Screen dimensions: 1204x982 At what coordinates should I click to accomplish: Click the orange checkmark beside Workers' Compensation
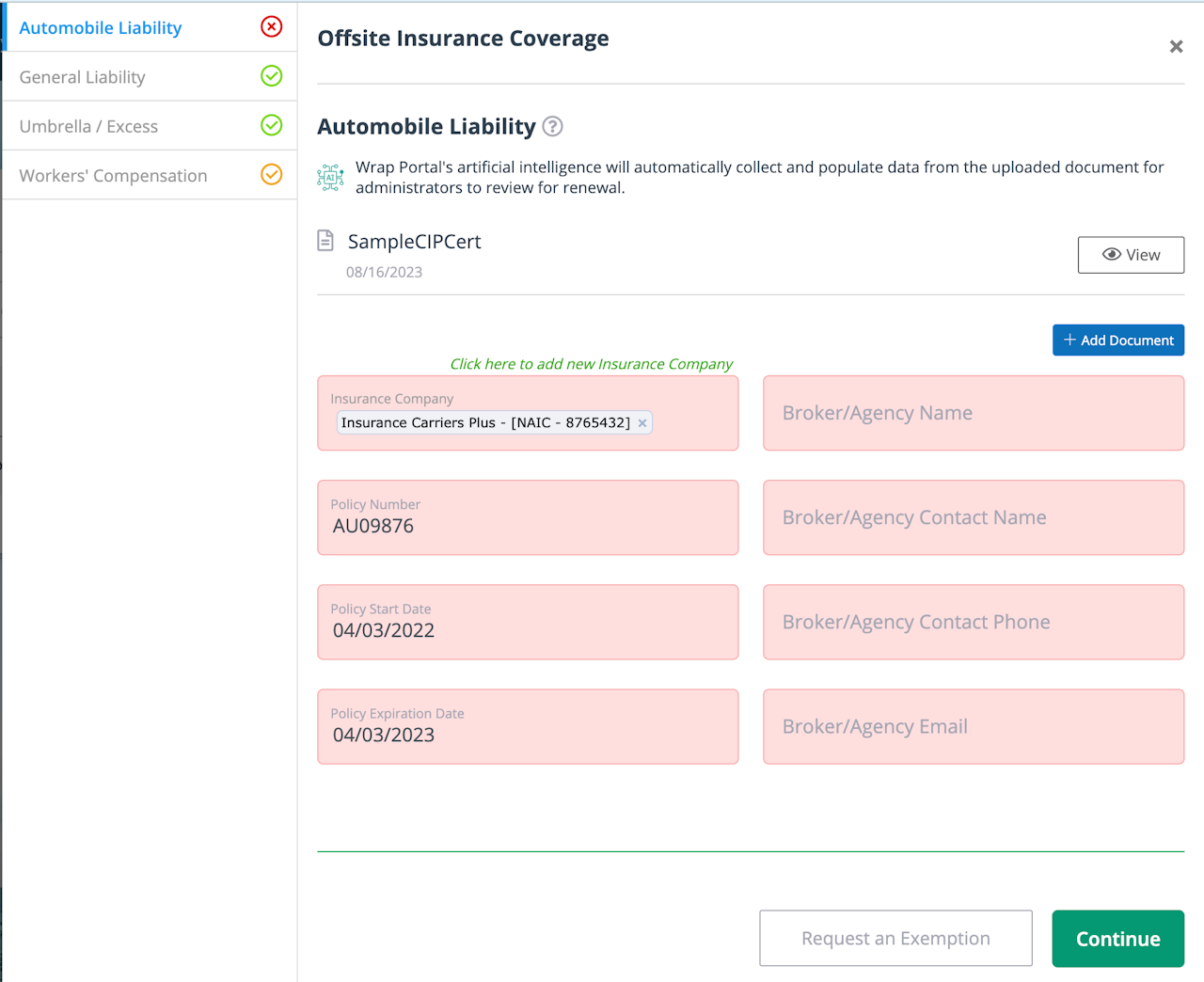(x=271, y=174)
